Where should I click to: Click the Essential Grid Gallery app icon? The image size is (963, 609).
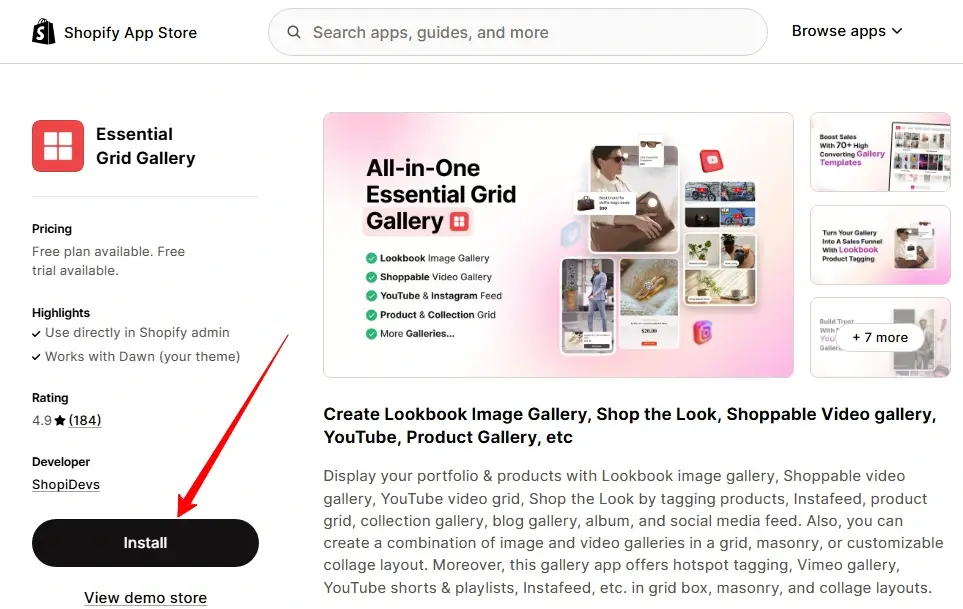[x=57, y=145]
